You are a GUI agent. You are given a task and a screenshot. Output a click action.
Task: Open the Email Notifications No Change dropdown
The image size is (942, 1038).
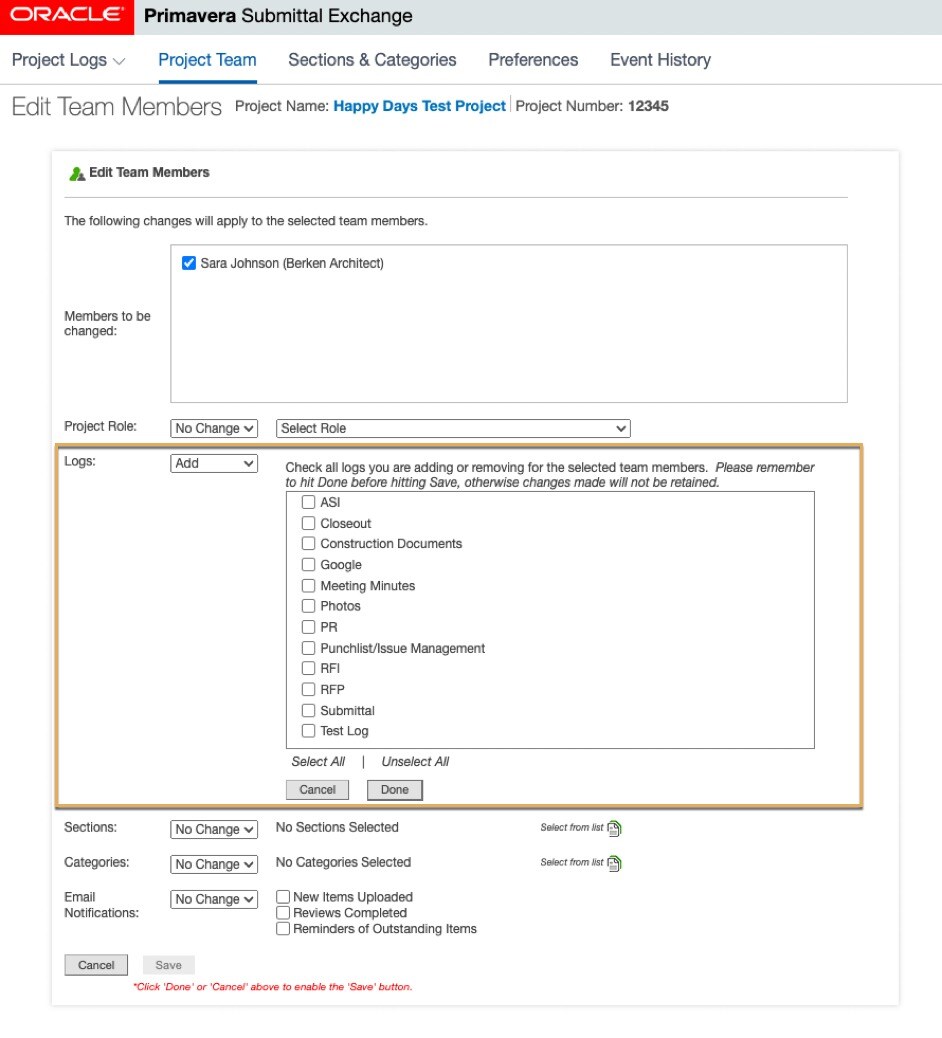coord(214,899)
